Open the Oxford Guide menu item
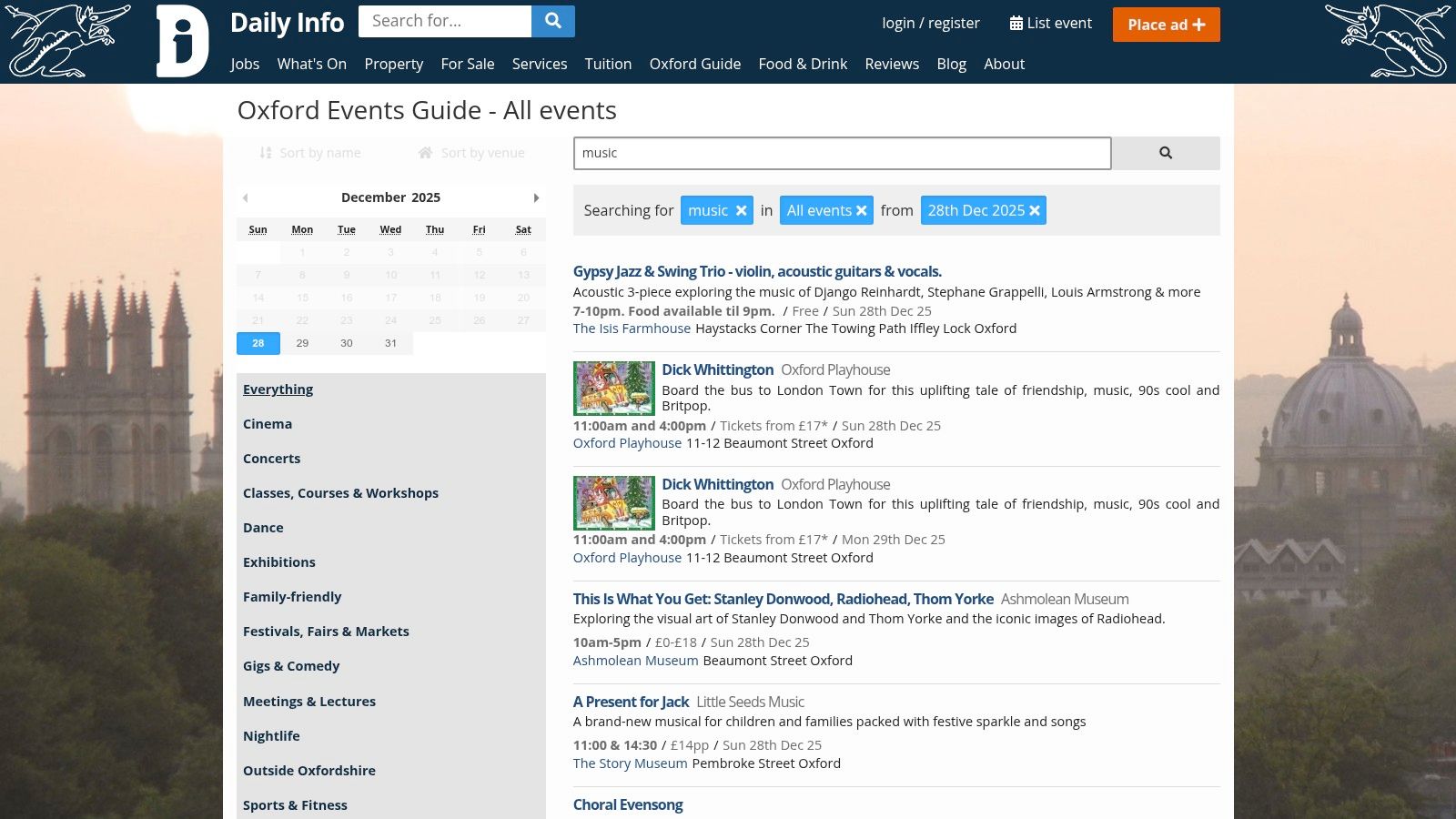1456x819 pixels. (695, 64)
